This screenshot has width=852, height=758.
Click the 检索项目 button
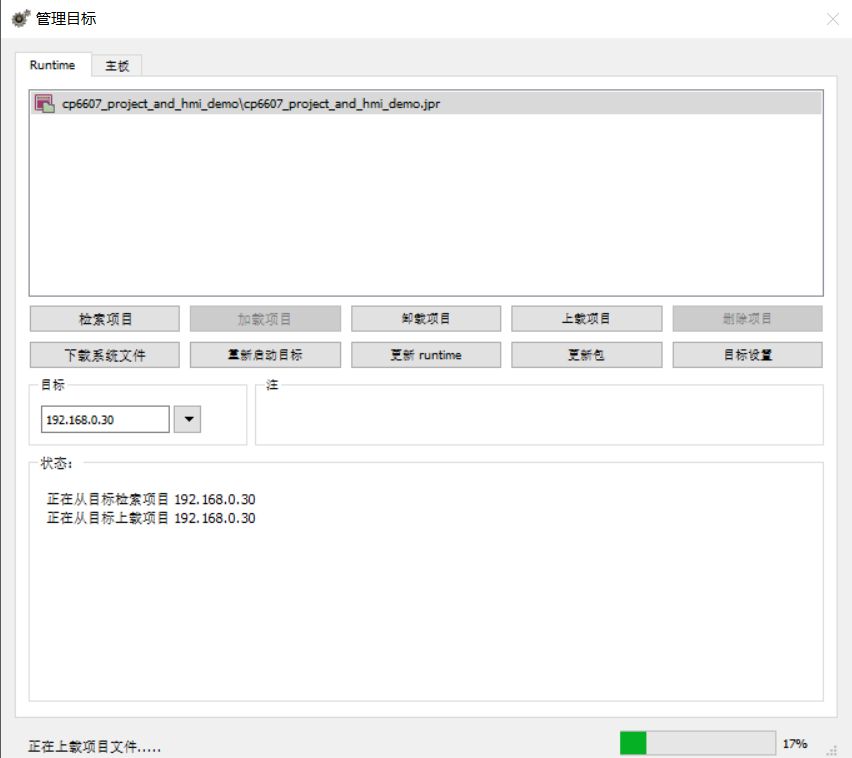pyautogui.click(x=105, y=319)
